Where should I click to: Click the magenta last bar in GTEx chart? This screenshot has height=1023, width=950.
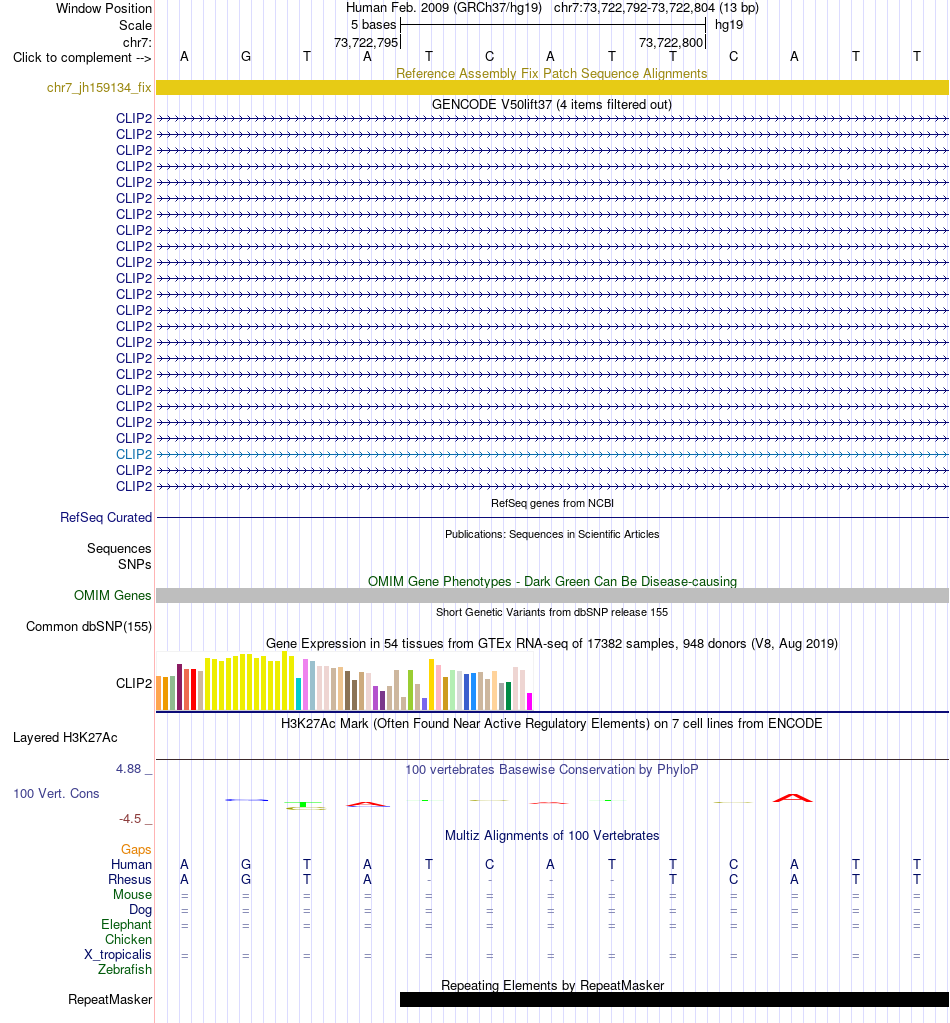[x=530, y=701]
